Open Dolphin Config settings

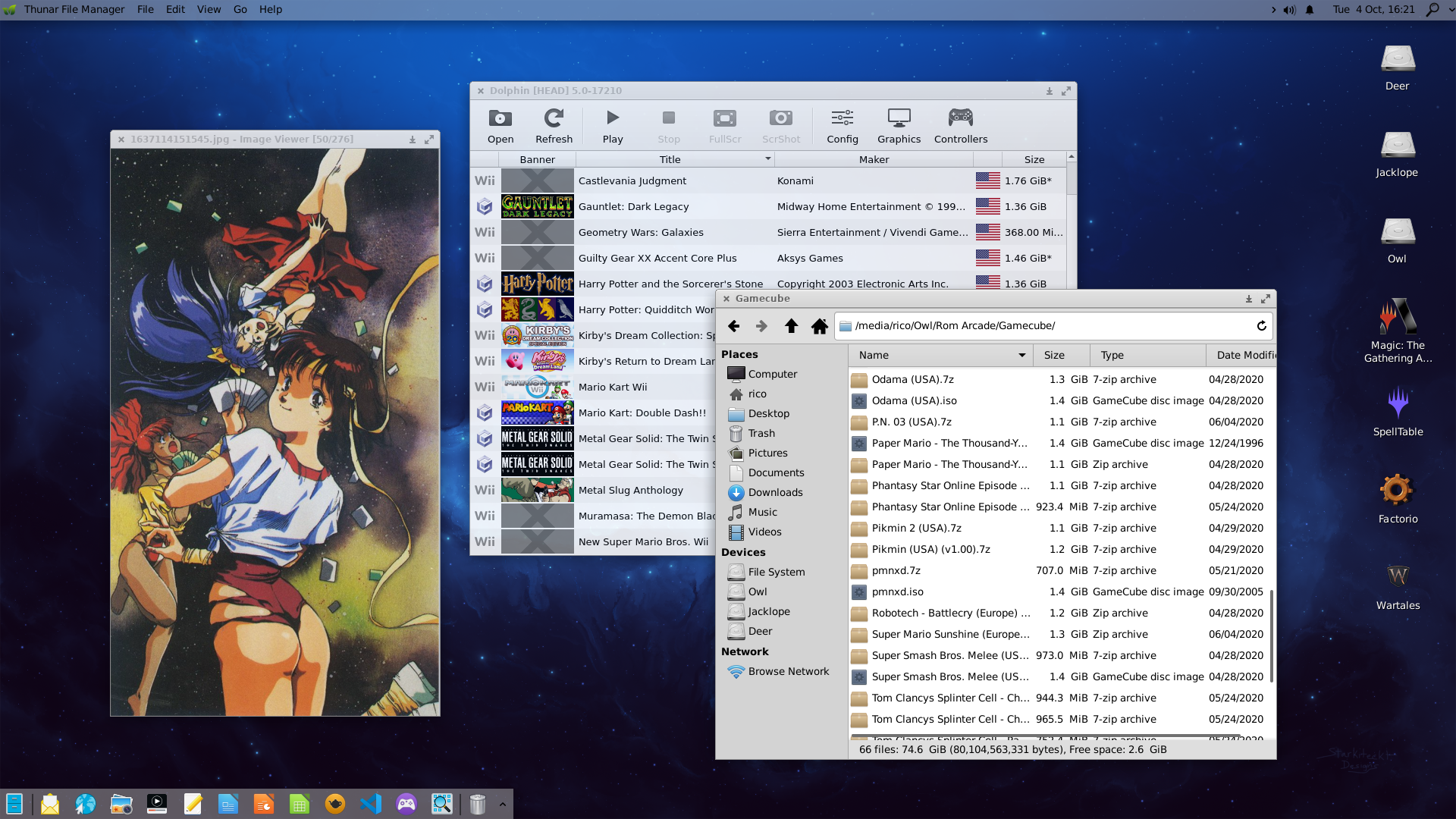843,126
